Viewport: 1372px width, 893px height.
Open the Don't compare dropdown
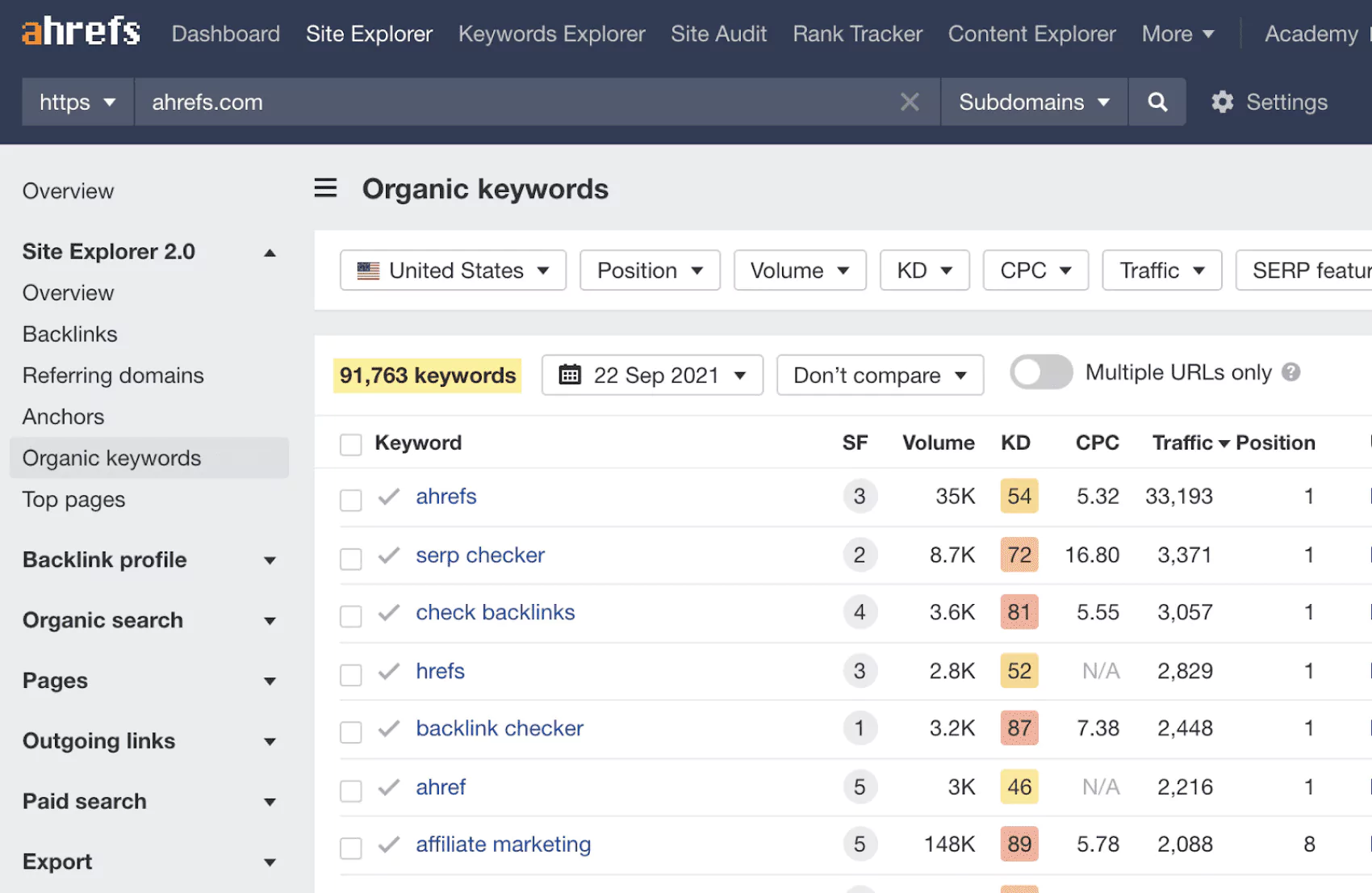(x=879, y=375)
